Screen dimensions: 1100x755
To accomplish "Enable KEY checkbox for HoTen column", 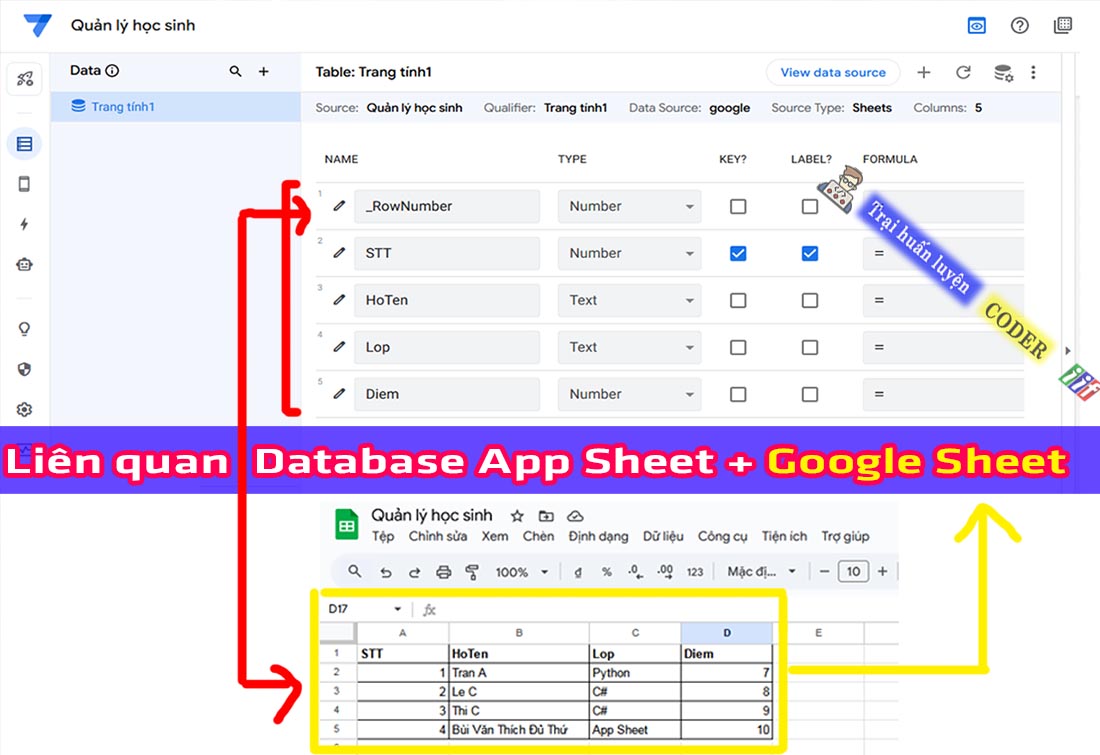I will (x=738, y=300).
